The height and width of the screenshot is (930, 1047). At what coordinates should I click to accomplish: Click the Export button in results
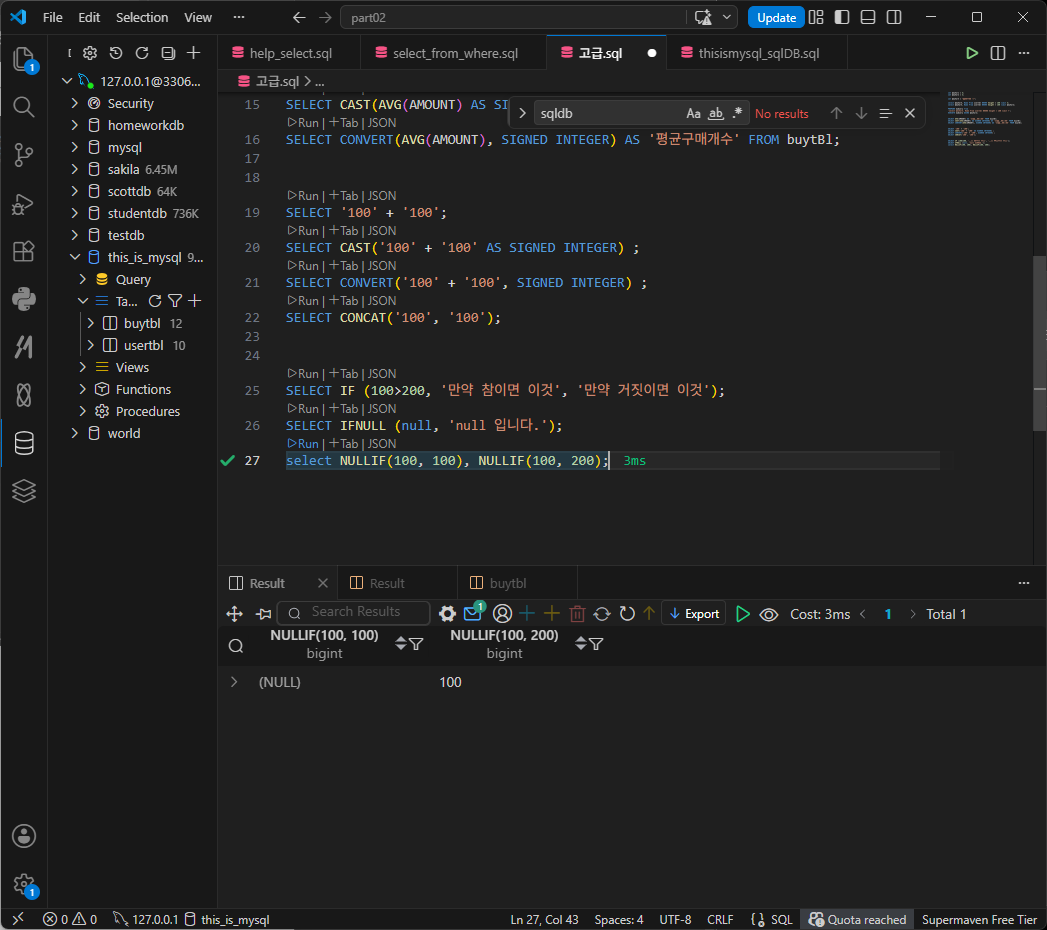(694, 614)
